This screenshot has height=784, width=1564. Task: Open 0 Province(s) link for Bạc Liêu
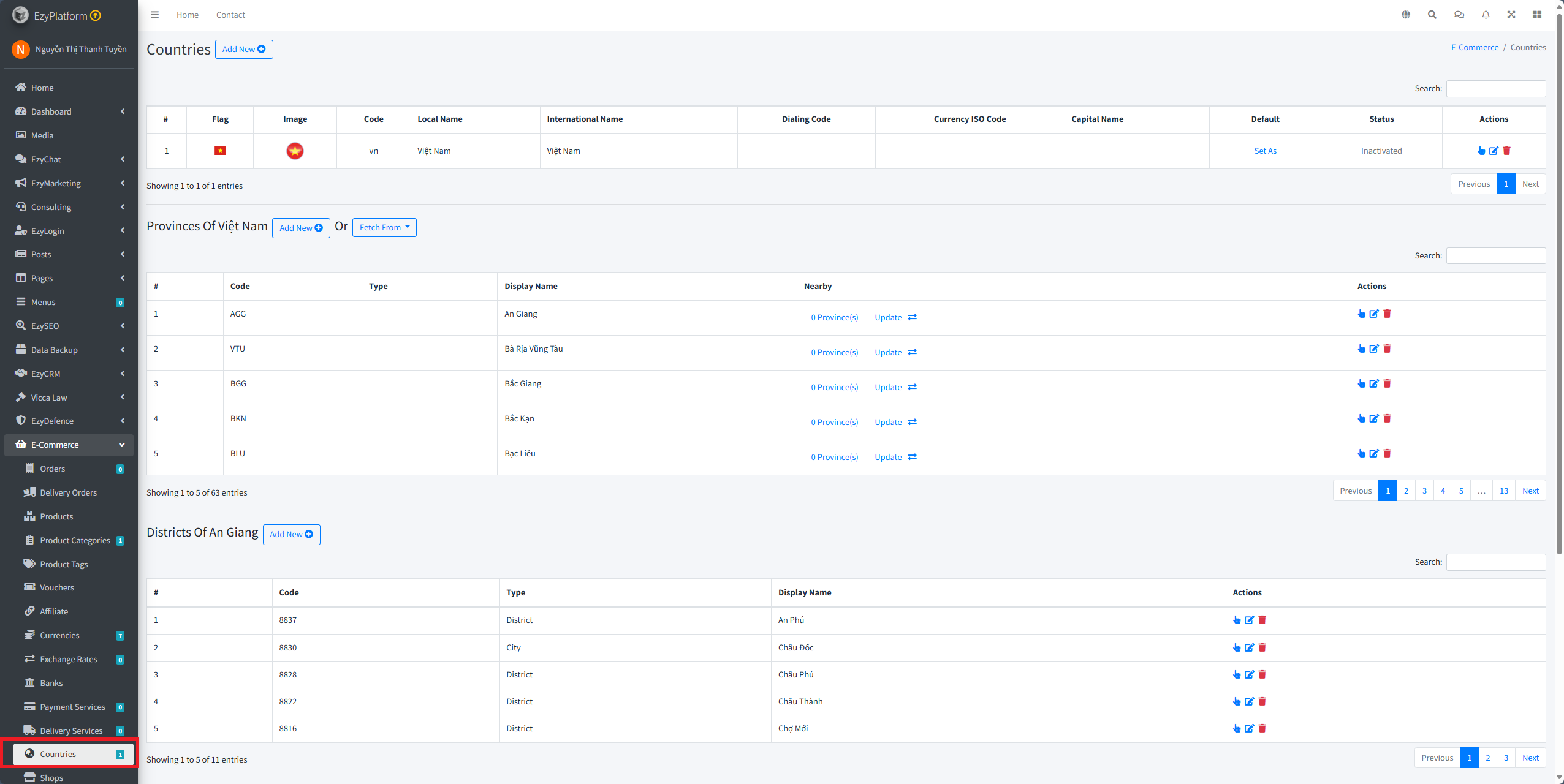point(835,457)
